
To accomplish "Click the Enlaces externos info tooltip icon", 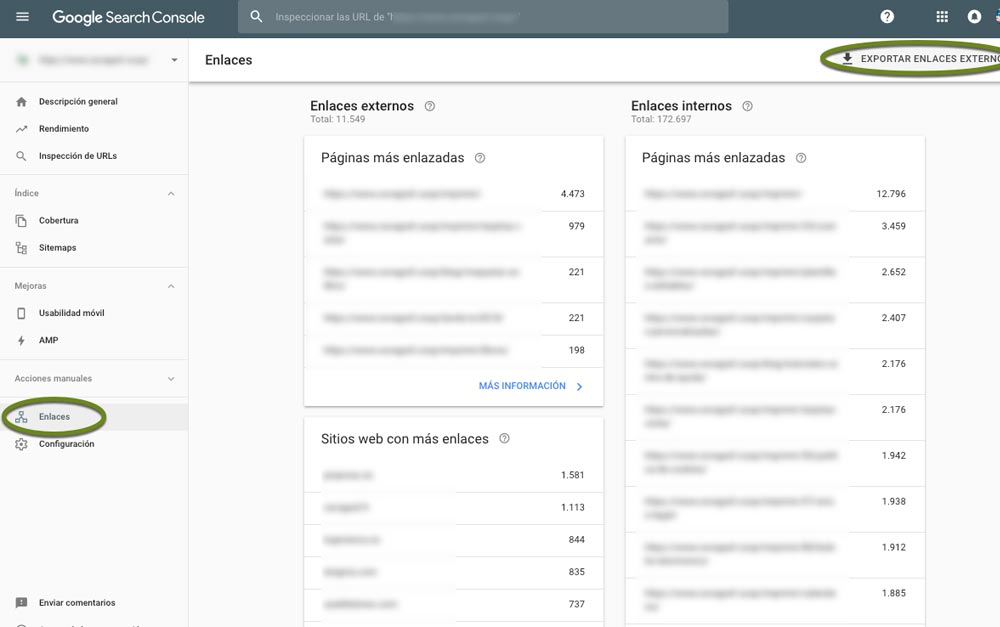I will [x=430, y=104].
